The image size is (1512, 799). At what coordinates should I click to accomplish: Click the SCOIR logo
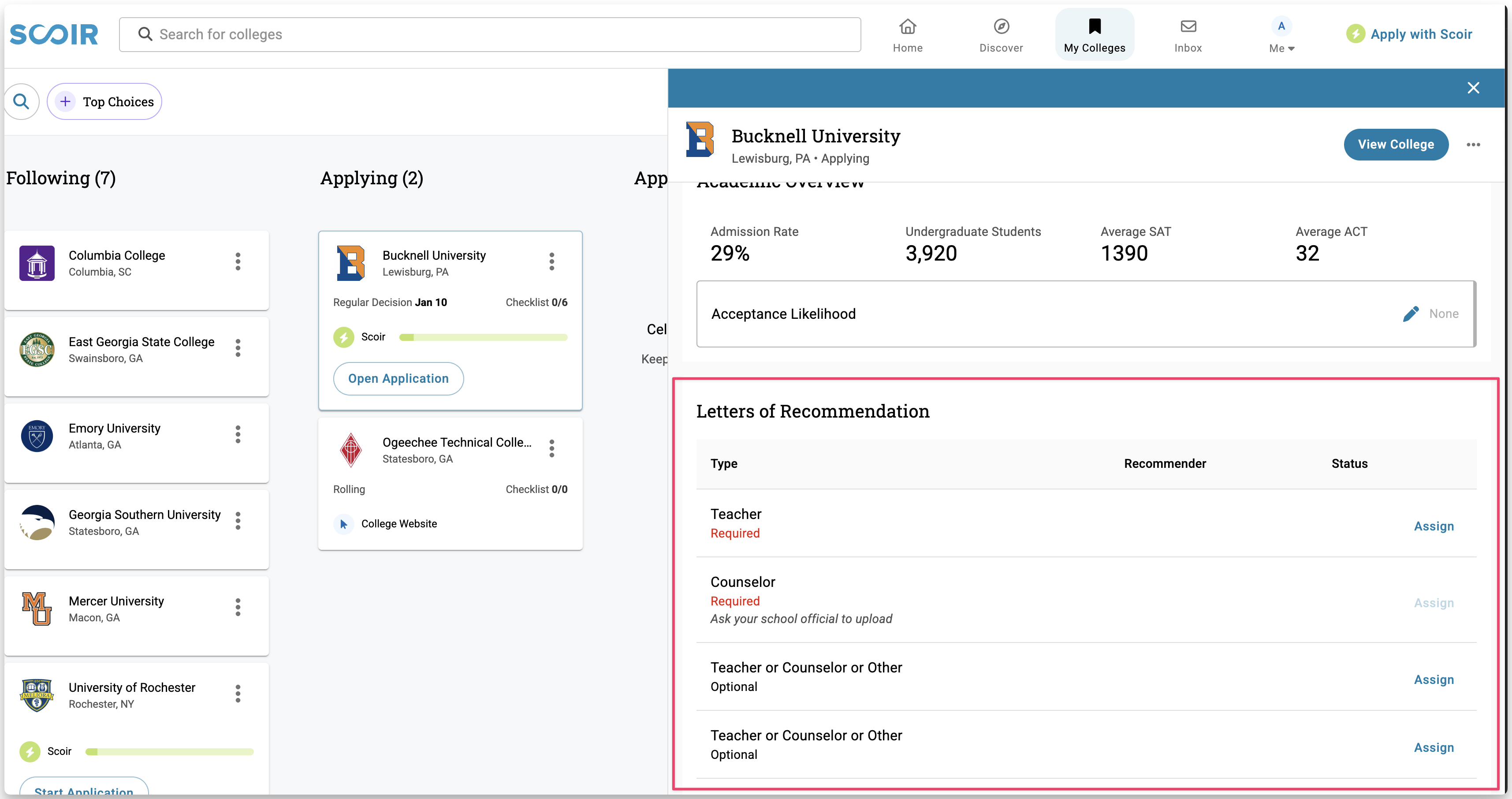(x=54, y=34)
